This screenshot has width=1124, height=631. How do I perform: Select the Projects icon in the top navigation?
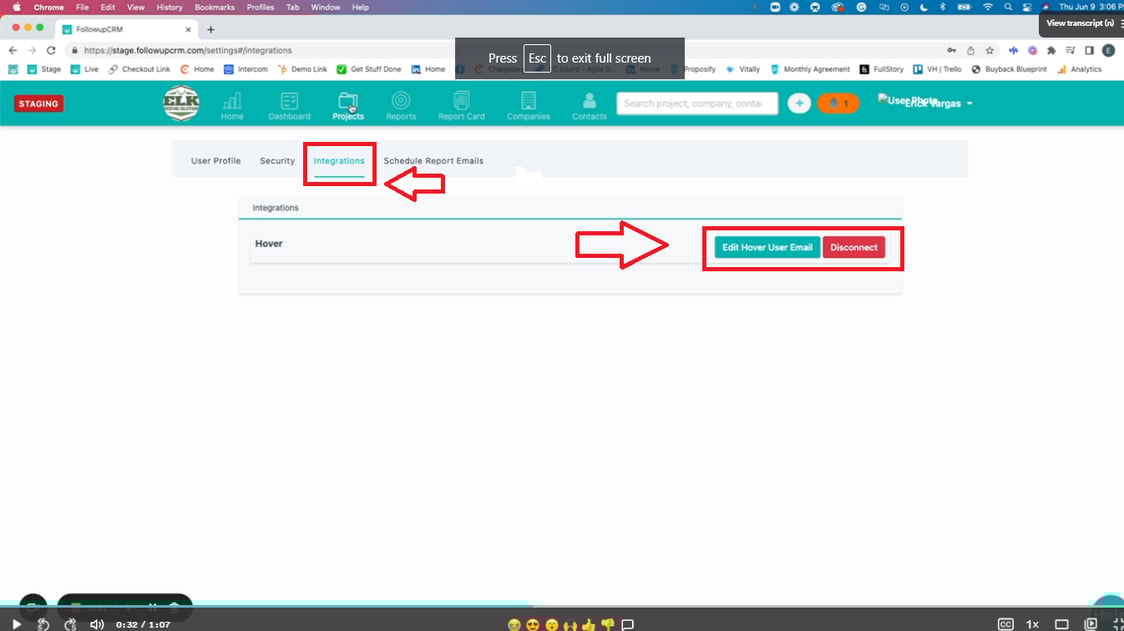(348, 103)
